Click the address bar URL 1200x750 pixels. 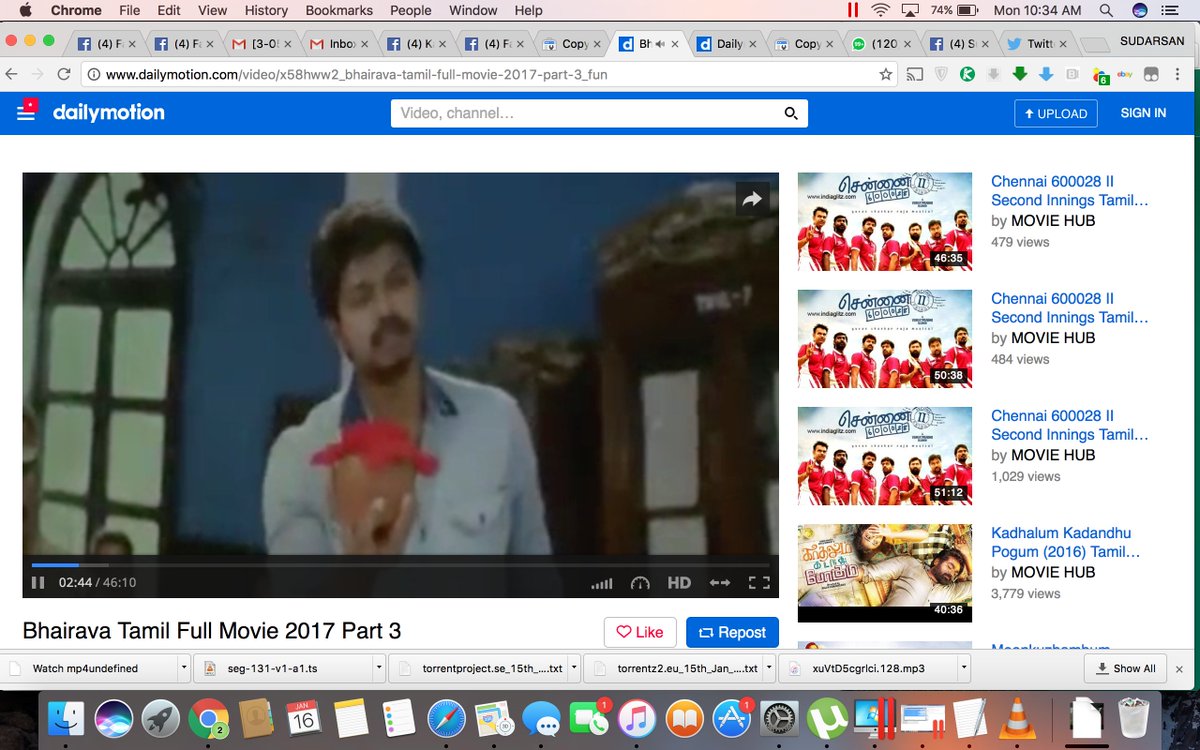coord(357,74)
